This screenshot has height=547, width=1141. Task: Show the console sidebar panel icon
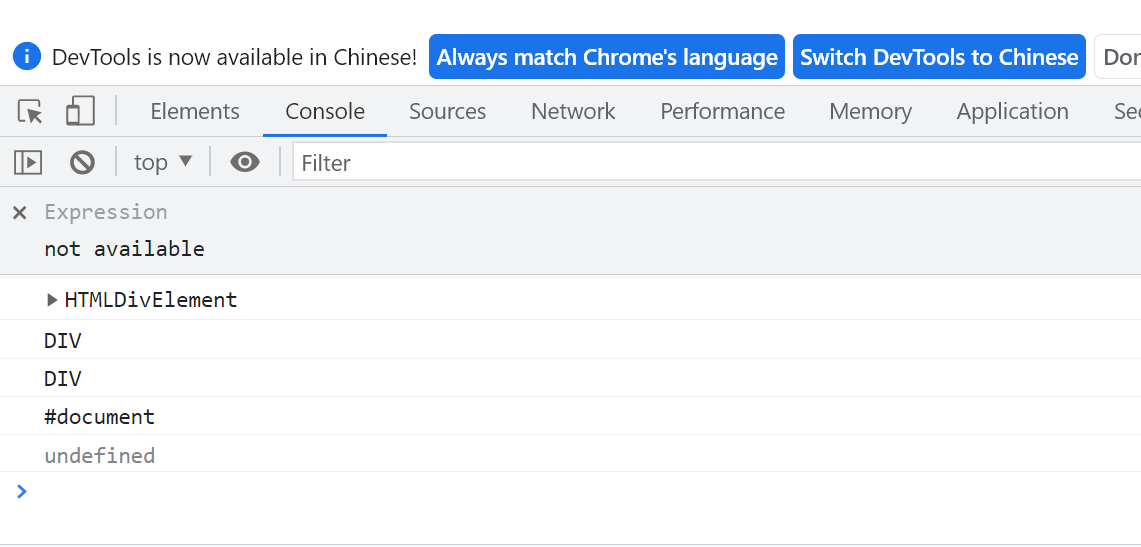[x=28, y=162]
